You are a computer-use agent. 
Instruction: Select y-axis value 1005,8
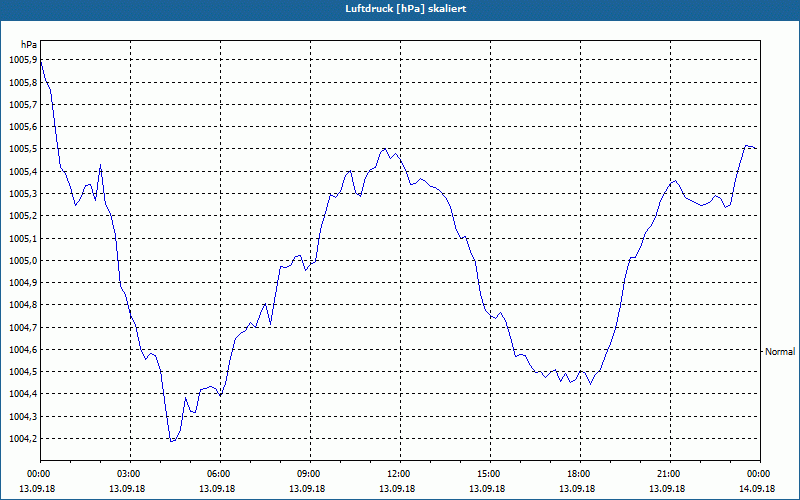point(23,83)
